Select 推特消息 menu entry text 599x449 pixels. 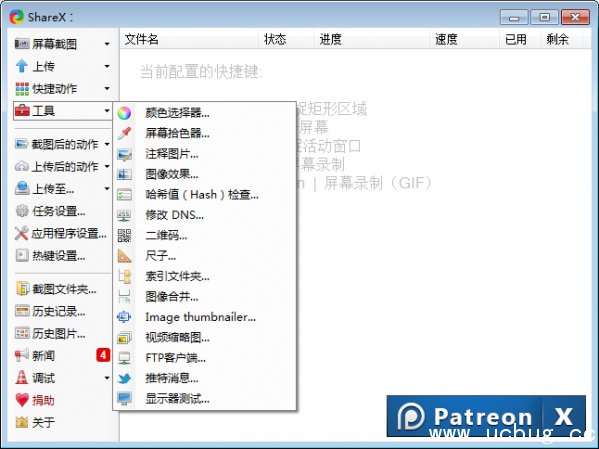click(172, 379)
